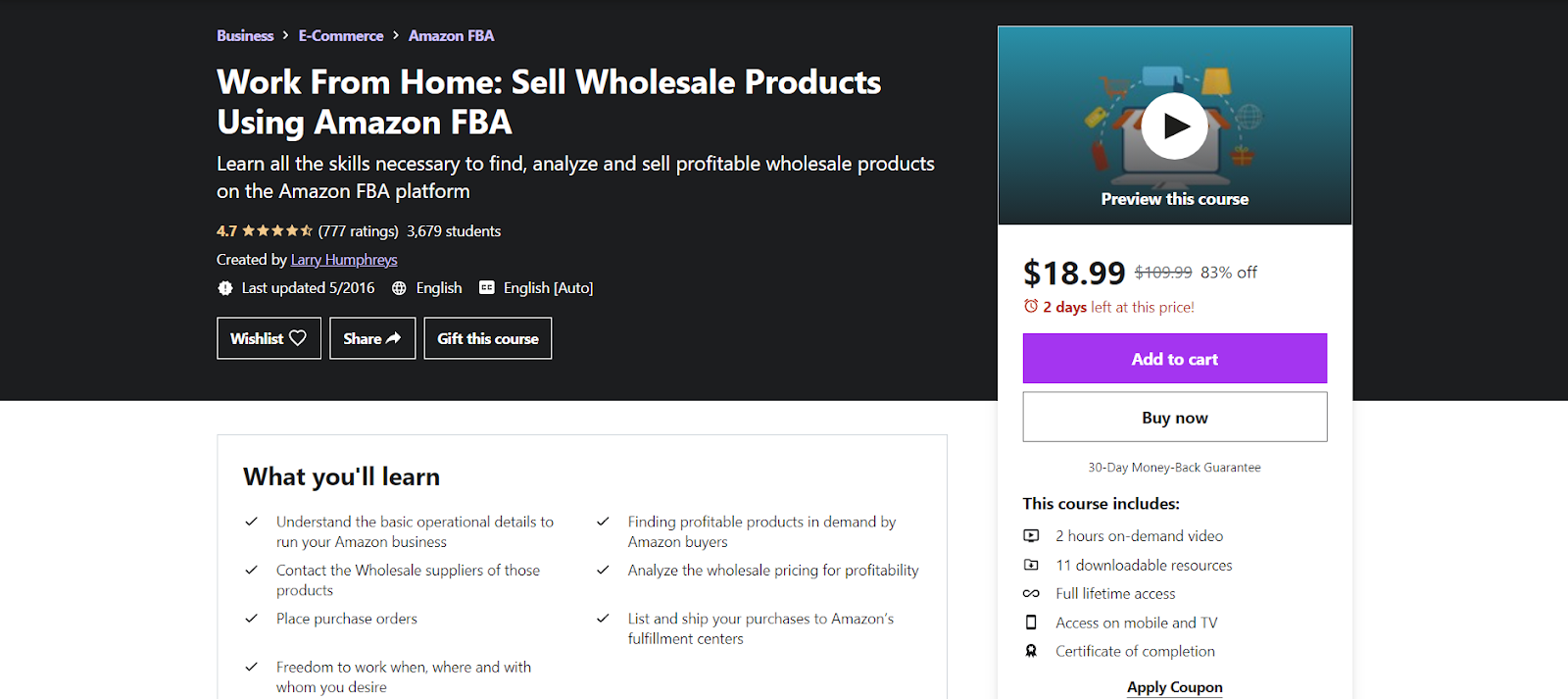
Task: Click the closed captions icon
Action: 487,288
